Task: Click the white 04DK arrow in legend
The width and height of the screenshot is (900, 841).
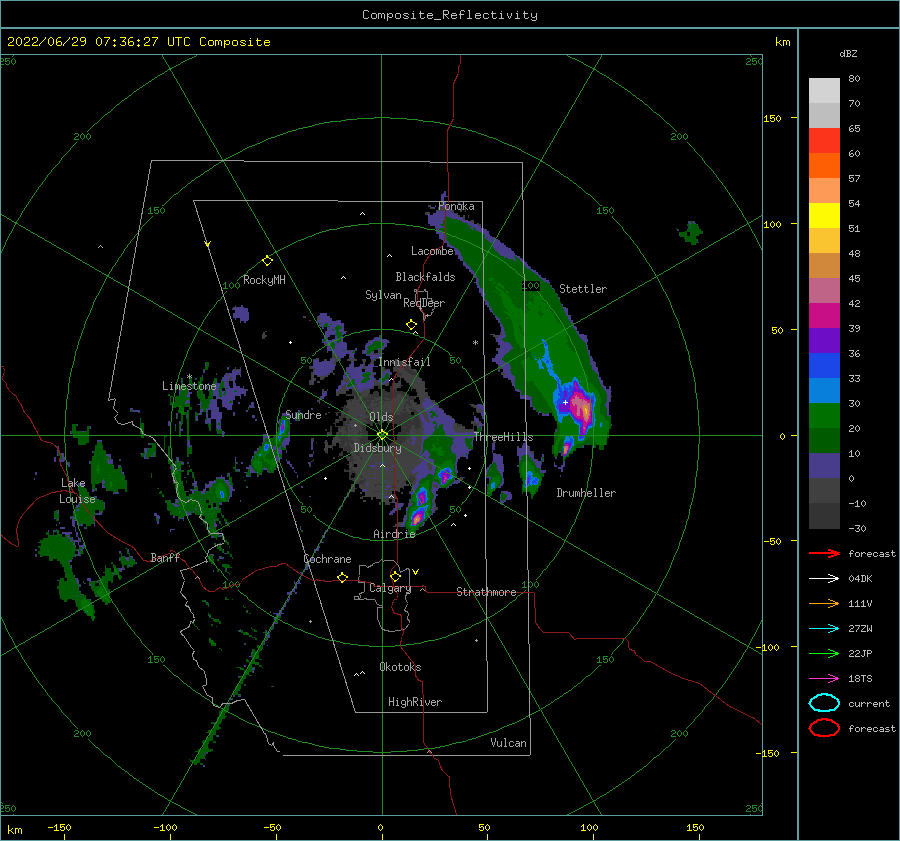Action: 824,578
